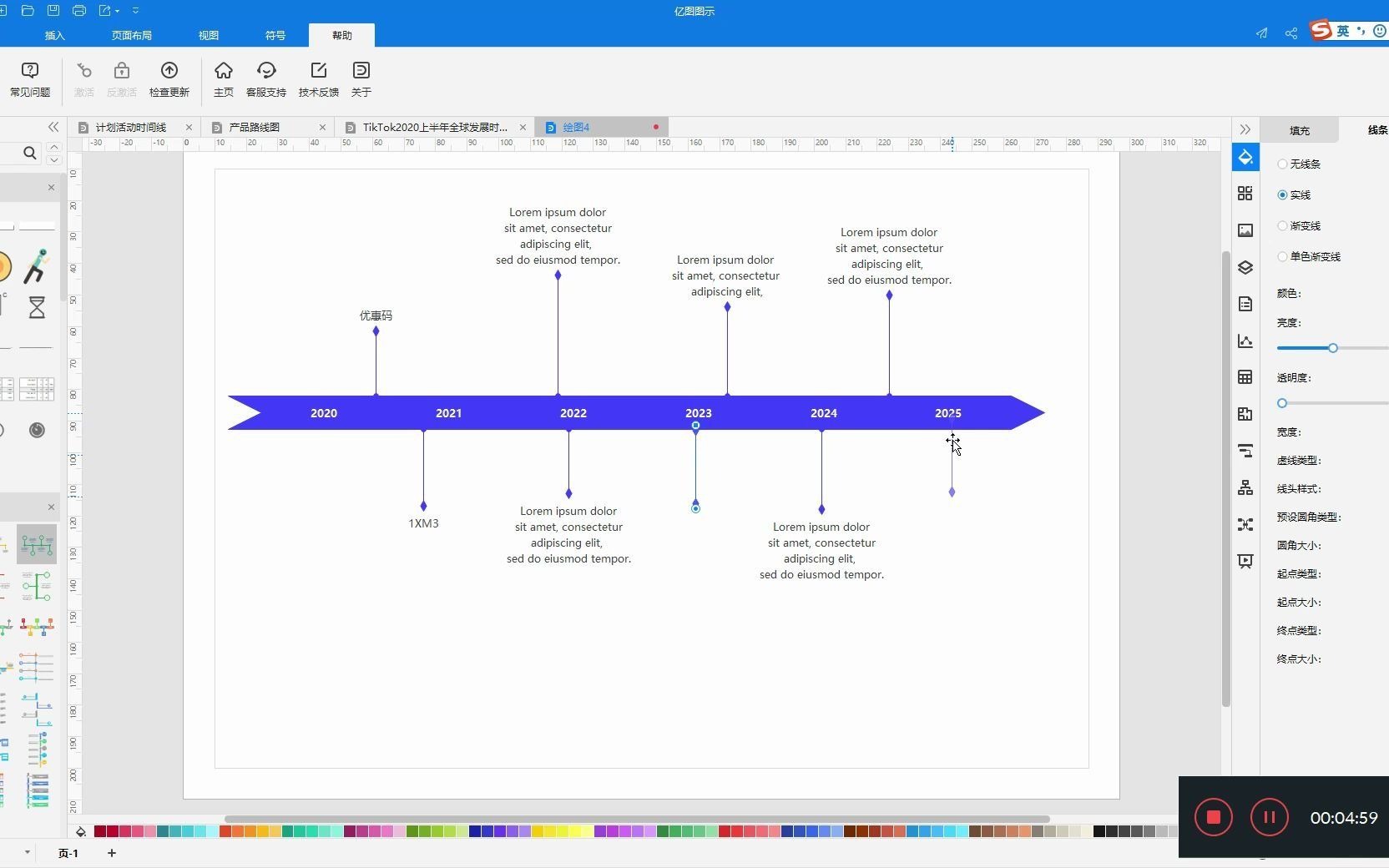The height and width of the screenshot is (868, 1389).
Task: Click the search magnifier in symbol library
Action: click(29, 153)
